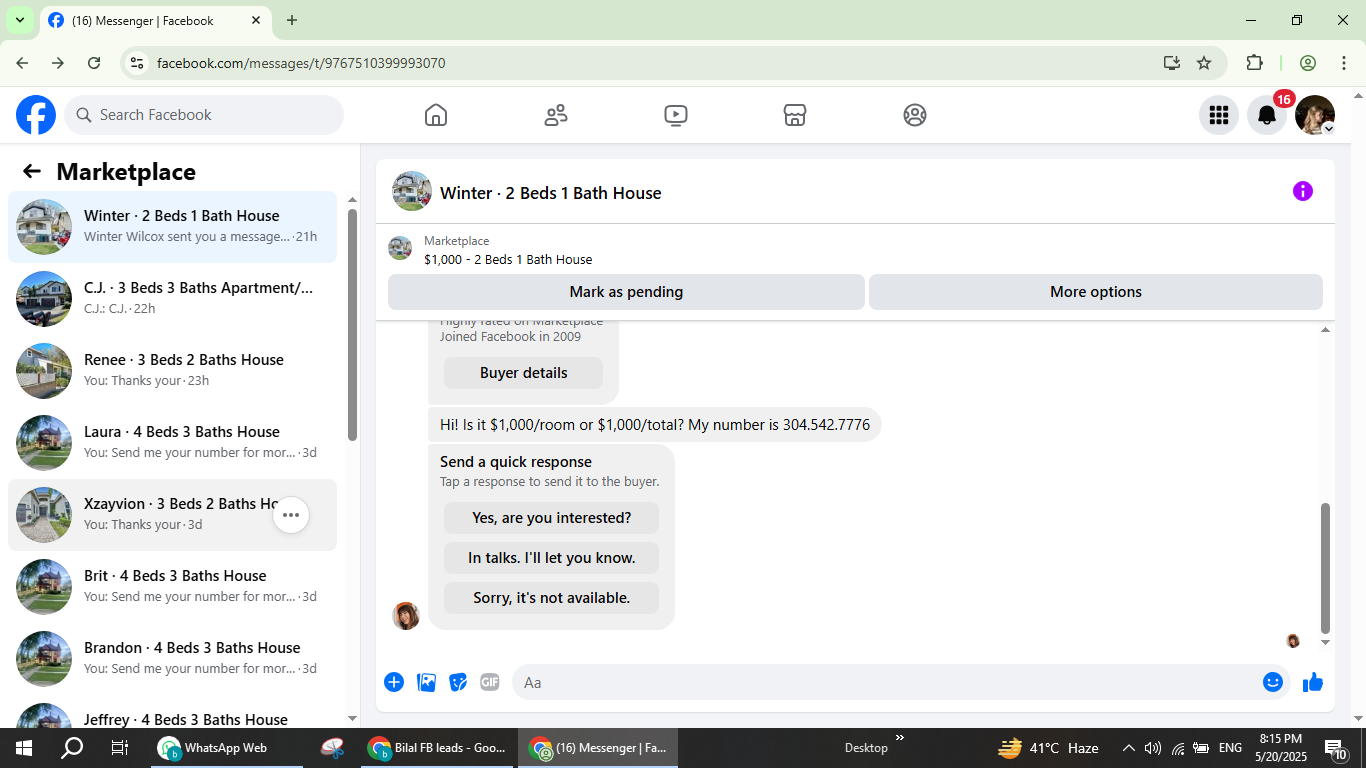Open the notifications bell icon

click(x=1267, y=115)
